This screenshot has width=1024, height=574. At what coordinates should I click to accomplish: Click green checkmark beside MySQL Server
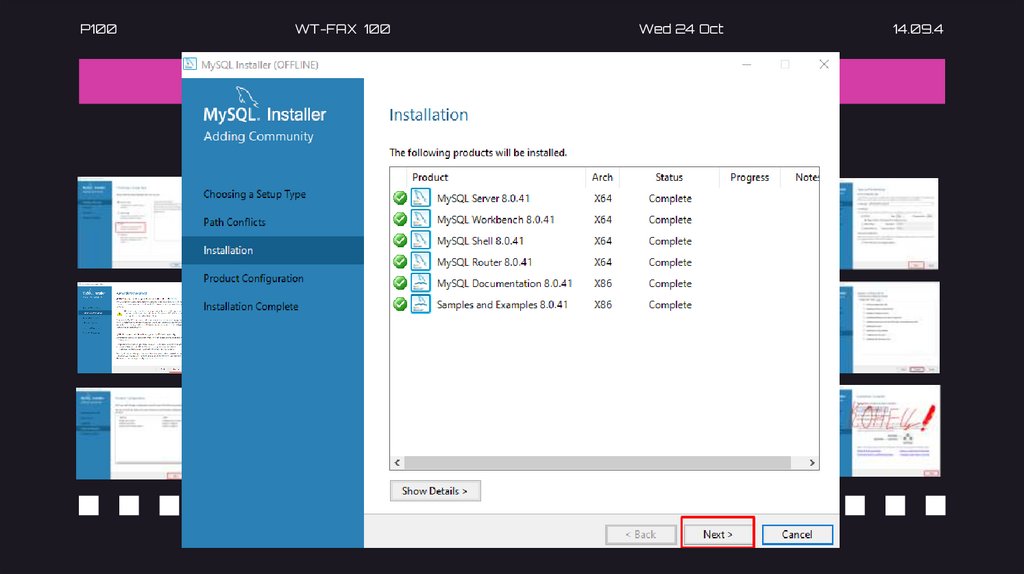[x=400, y=198]
